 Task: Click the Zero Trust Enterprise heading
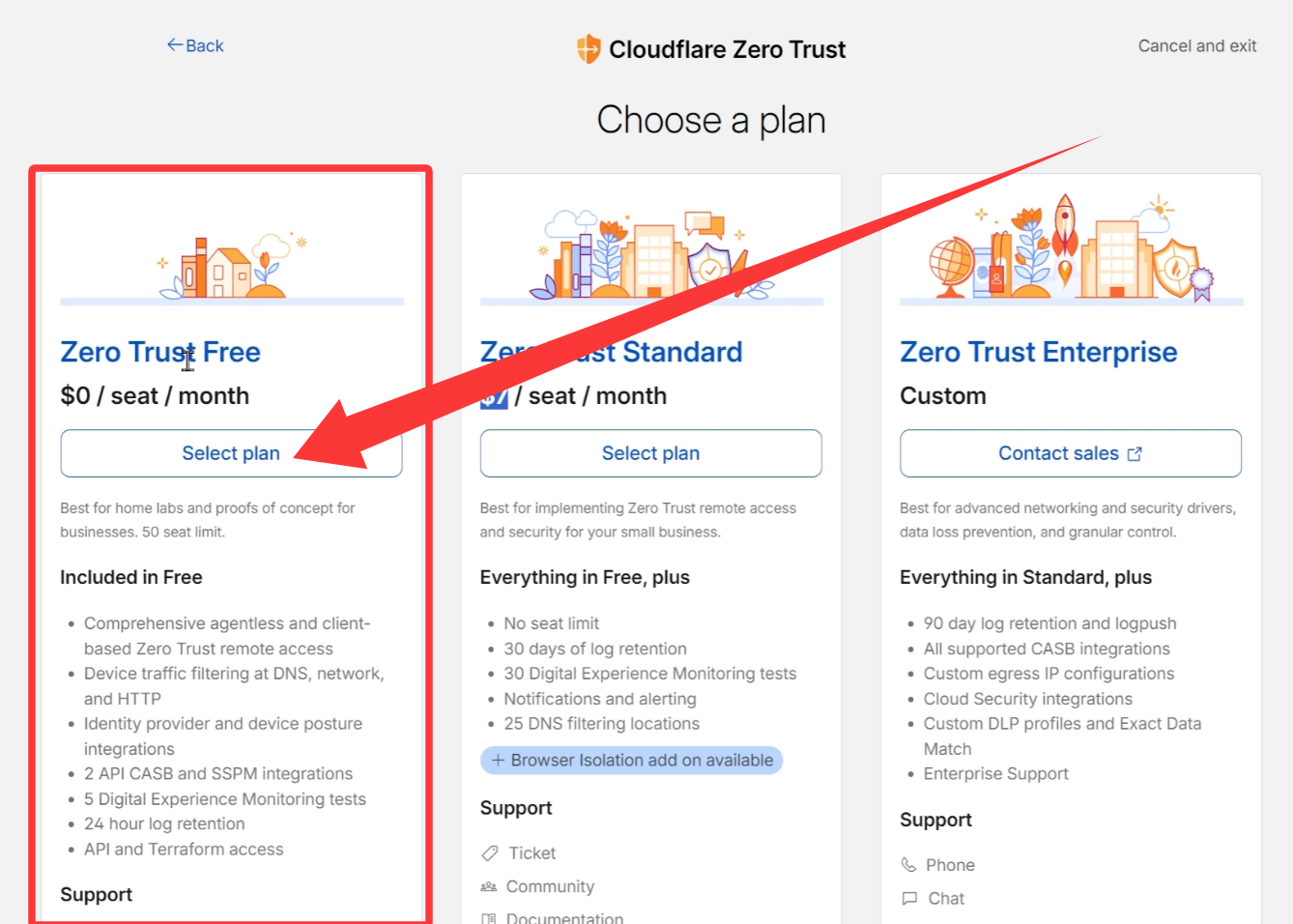(x=1038, y=352)
